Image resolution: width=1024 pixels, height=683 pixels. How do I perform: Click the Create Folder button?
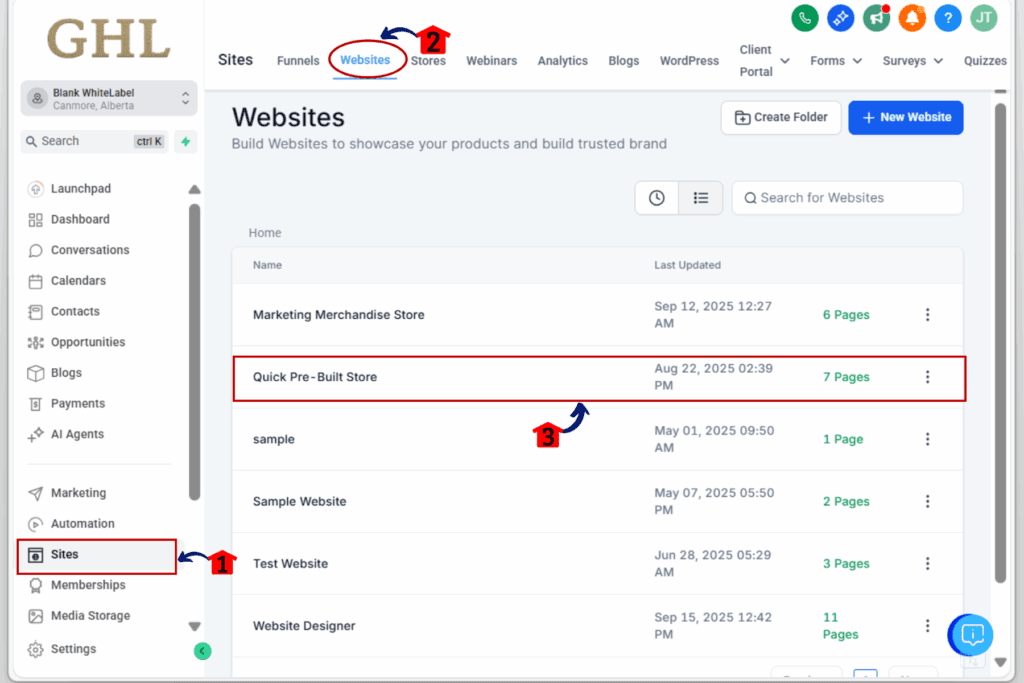781,118
